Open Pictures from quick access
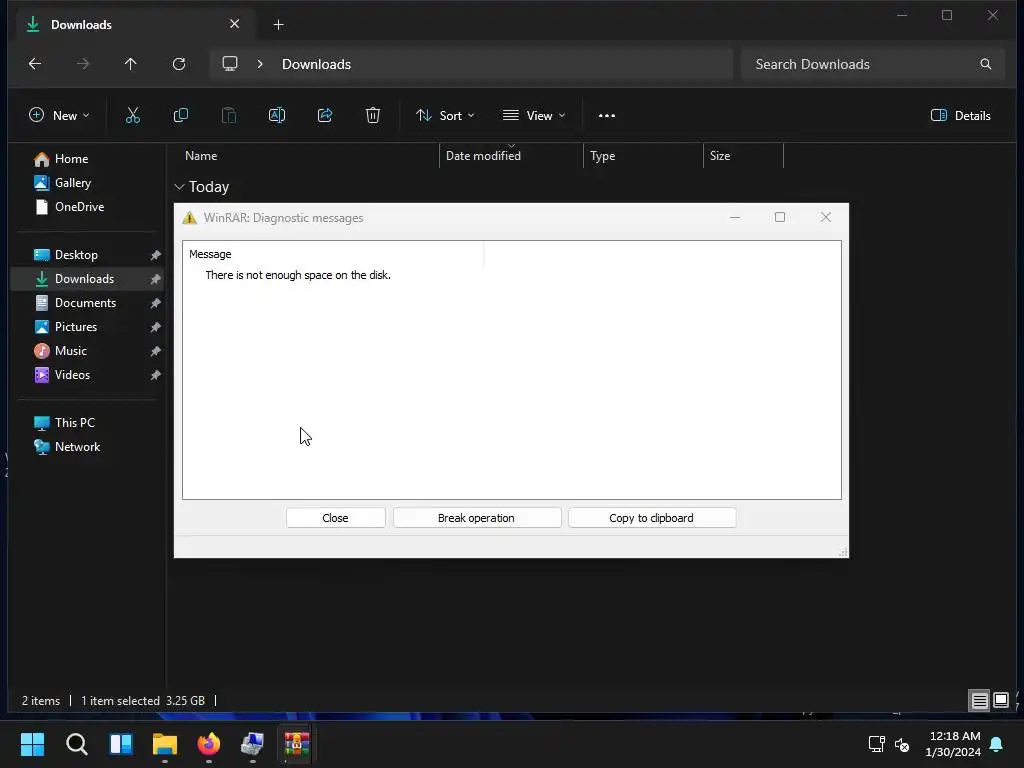 [x=76, y=327]
